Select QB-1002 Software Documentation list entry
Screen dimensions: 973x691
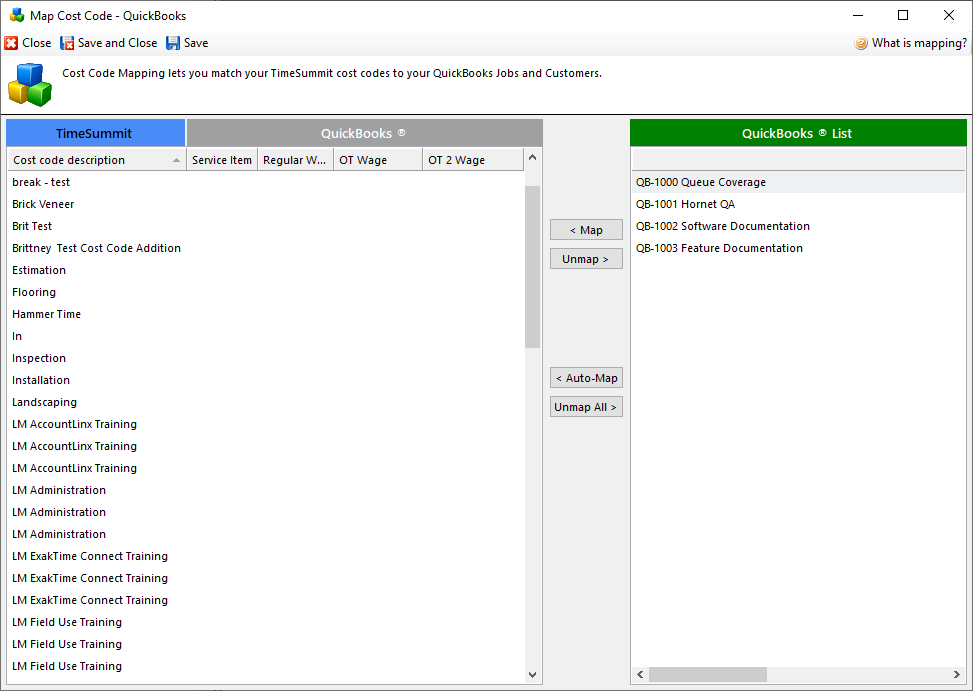(722, 226)
